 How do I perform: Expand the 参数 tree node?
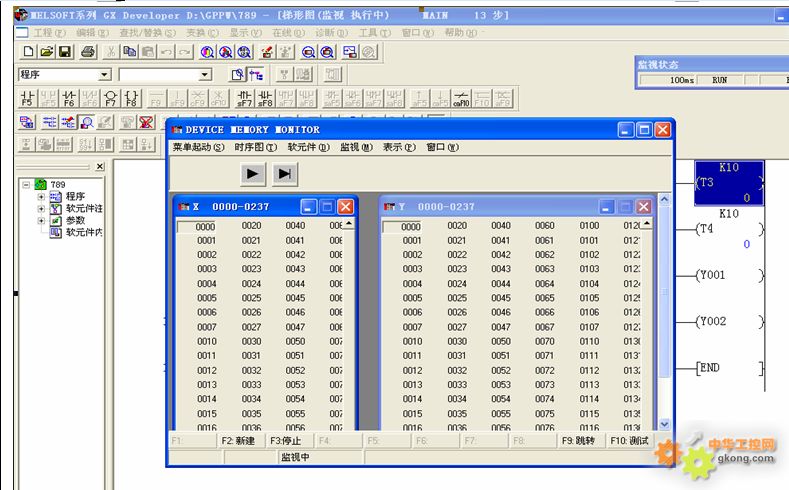click(41, 221)
